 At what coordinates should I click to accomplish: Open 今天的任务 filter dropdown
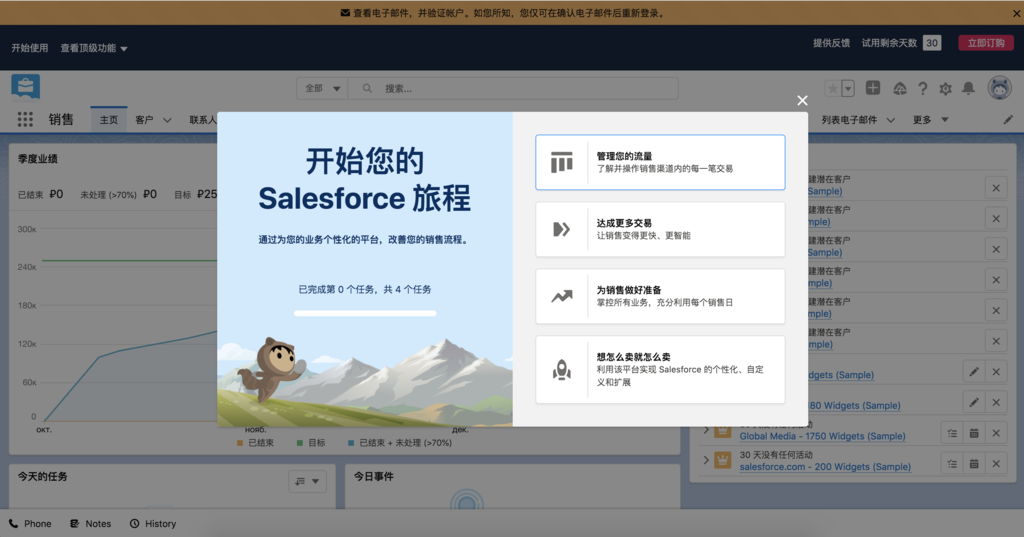click(307, 481)
